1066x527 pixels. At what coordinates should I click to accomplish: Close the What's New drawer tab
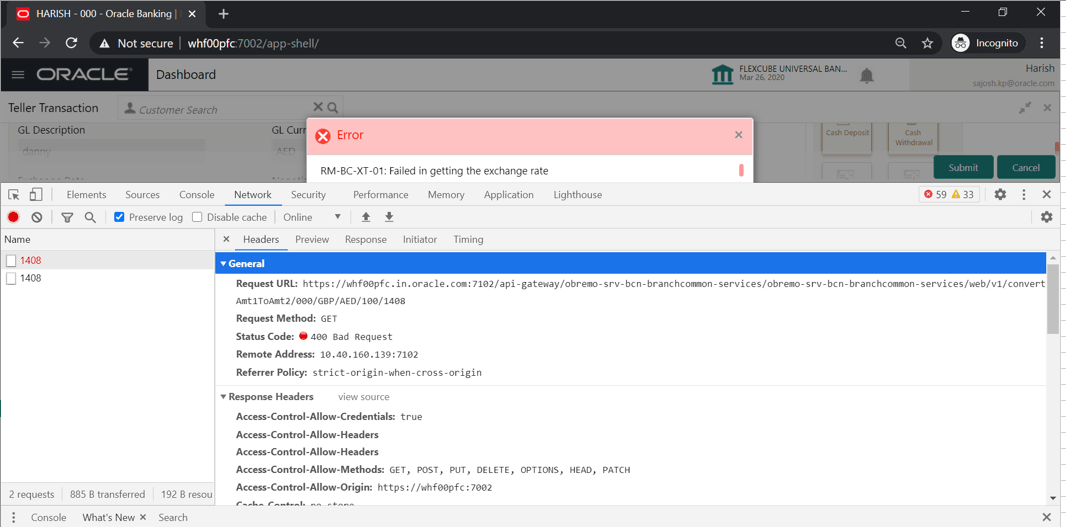143,517
